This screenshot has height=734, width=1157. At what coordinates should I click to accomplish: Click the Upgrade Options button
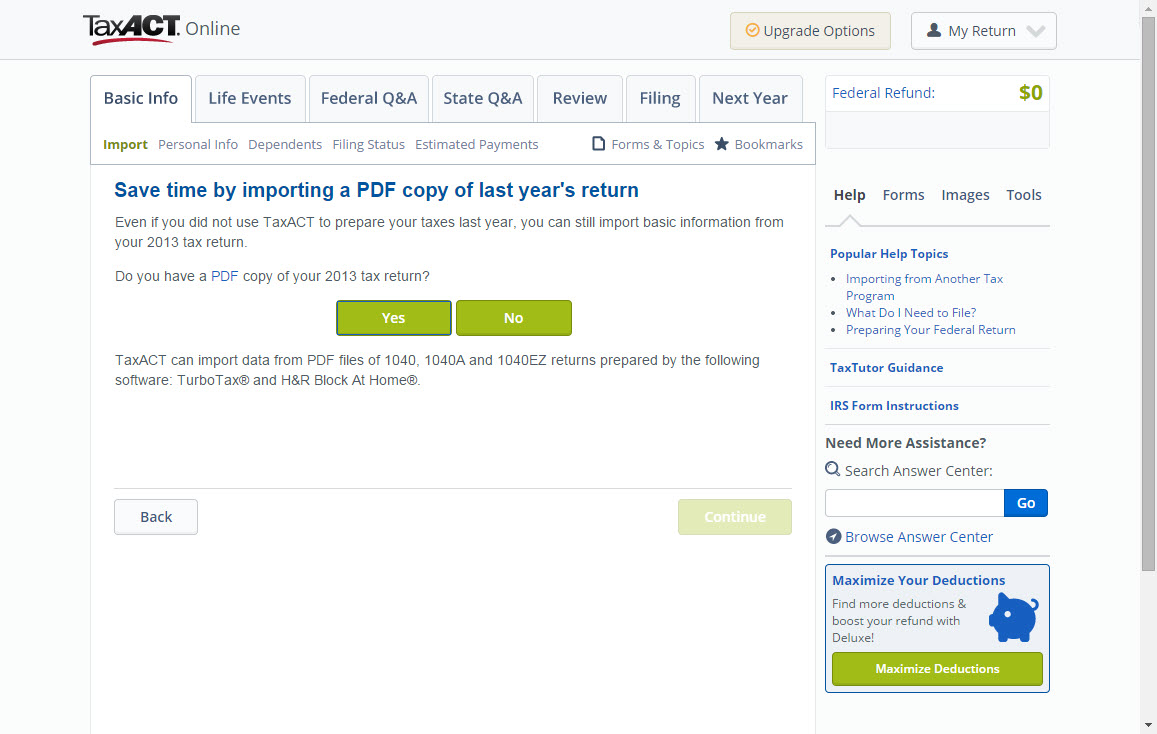809,31
